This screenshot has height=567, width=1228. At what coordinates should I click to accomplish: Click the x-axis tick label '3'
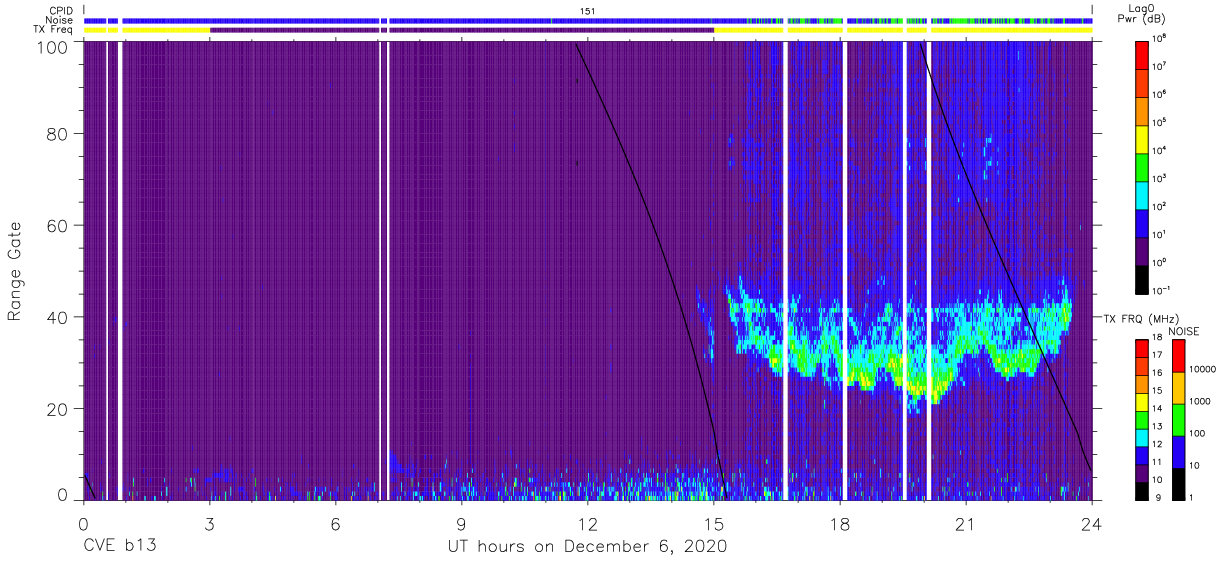click(x=209, y=522)
